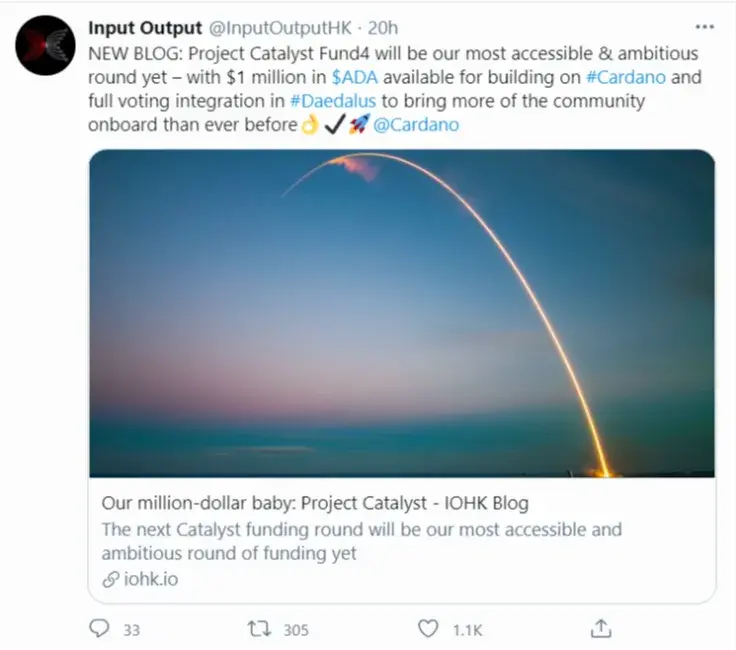This screenshot has width=736, height=650.
Task: Click the reply speech bubble icon
Action: [x=100, y=629]
